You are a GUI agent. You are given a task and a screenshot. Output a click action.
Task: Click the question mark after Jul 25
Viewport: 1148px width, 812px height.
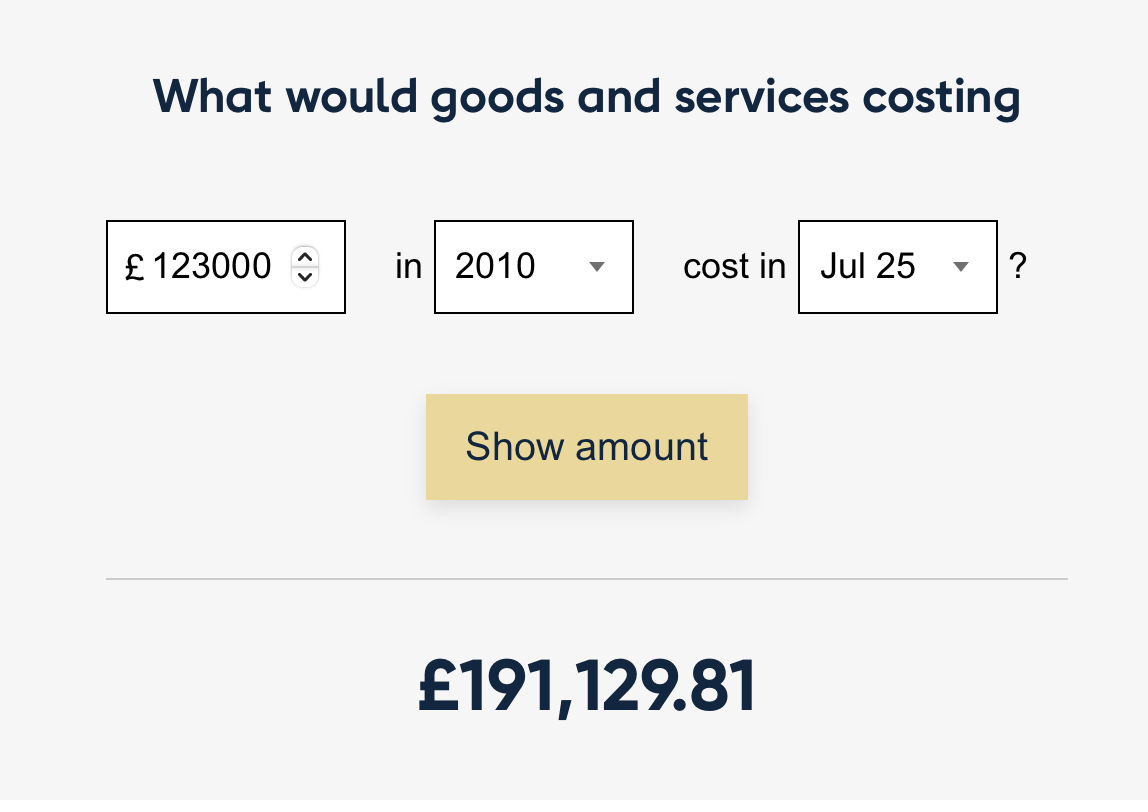[x=1017, y=267]
